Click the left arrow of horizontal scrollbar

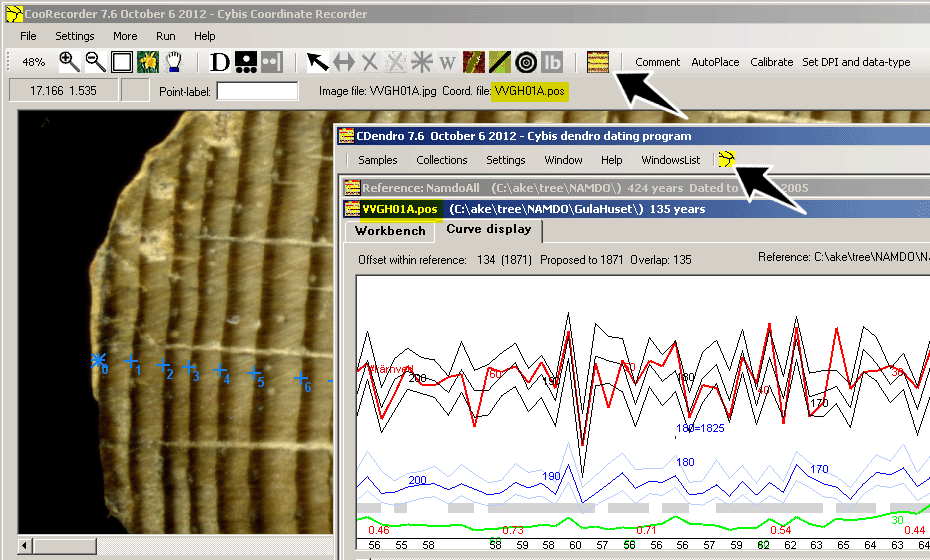[x=25, y=545]
